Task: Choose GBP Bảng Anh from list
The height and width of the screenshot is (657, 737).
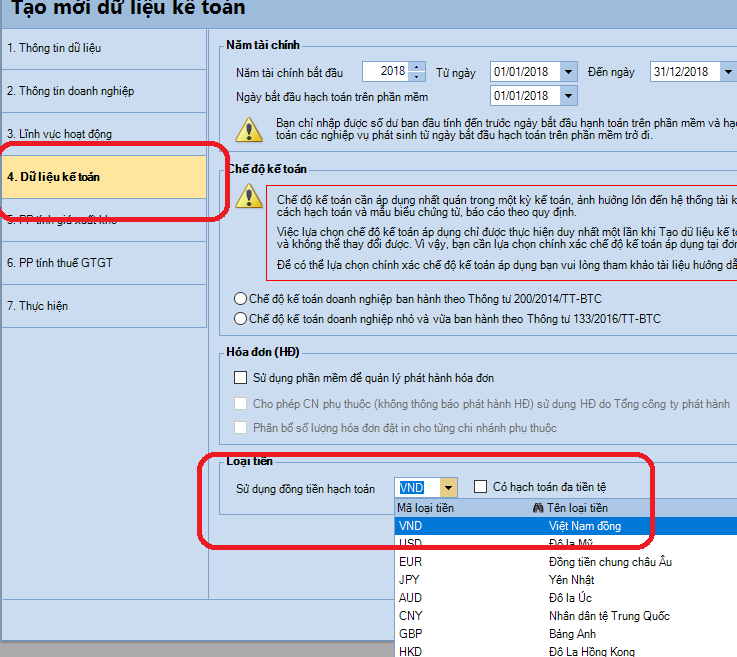Action: pyautogui.click(x=566, y=634)
